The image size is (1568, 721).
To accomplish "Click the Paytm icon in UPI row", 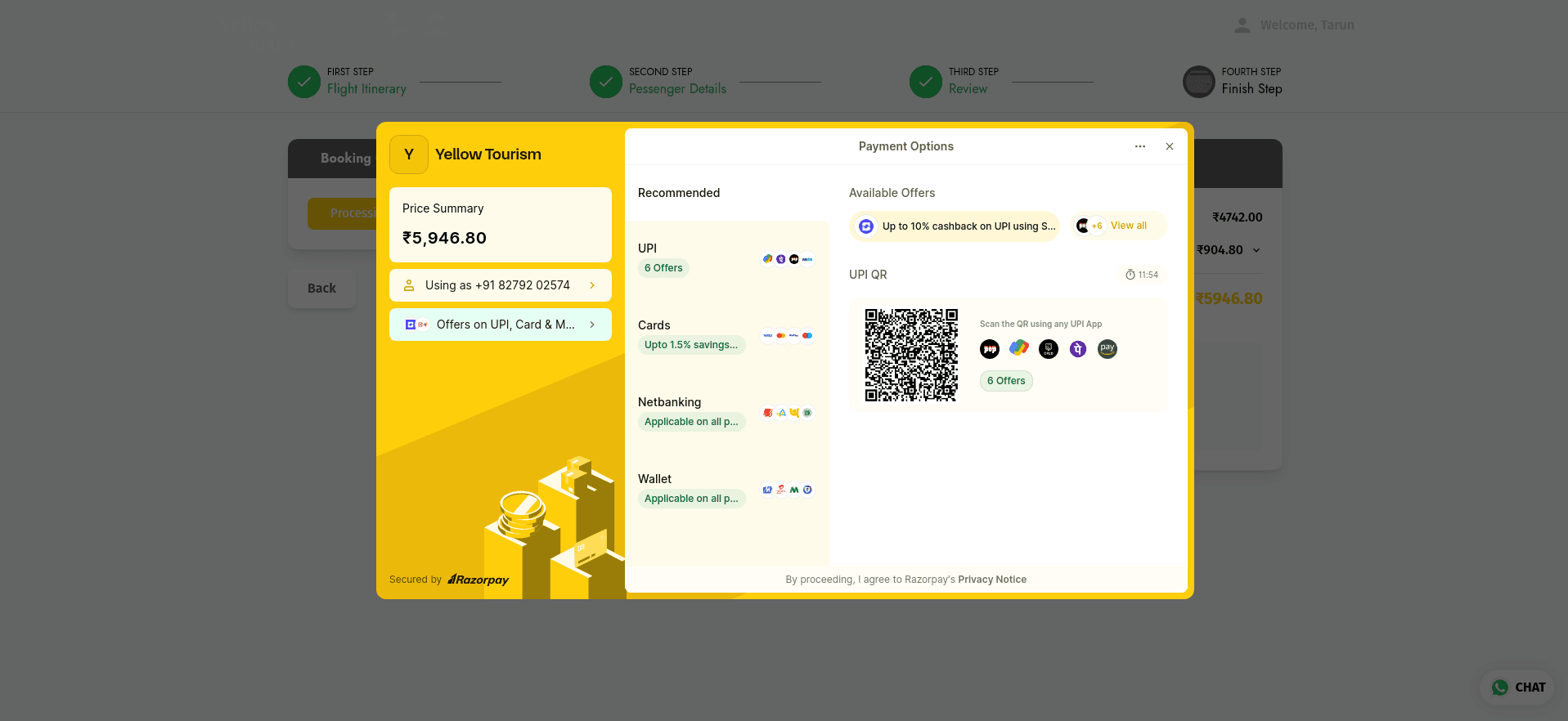I will pyautogui.click(x=807, y=259).
